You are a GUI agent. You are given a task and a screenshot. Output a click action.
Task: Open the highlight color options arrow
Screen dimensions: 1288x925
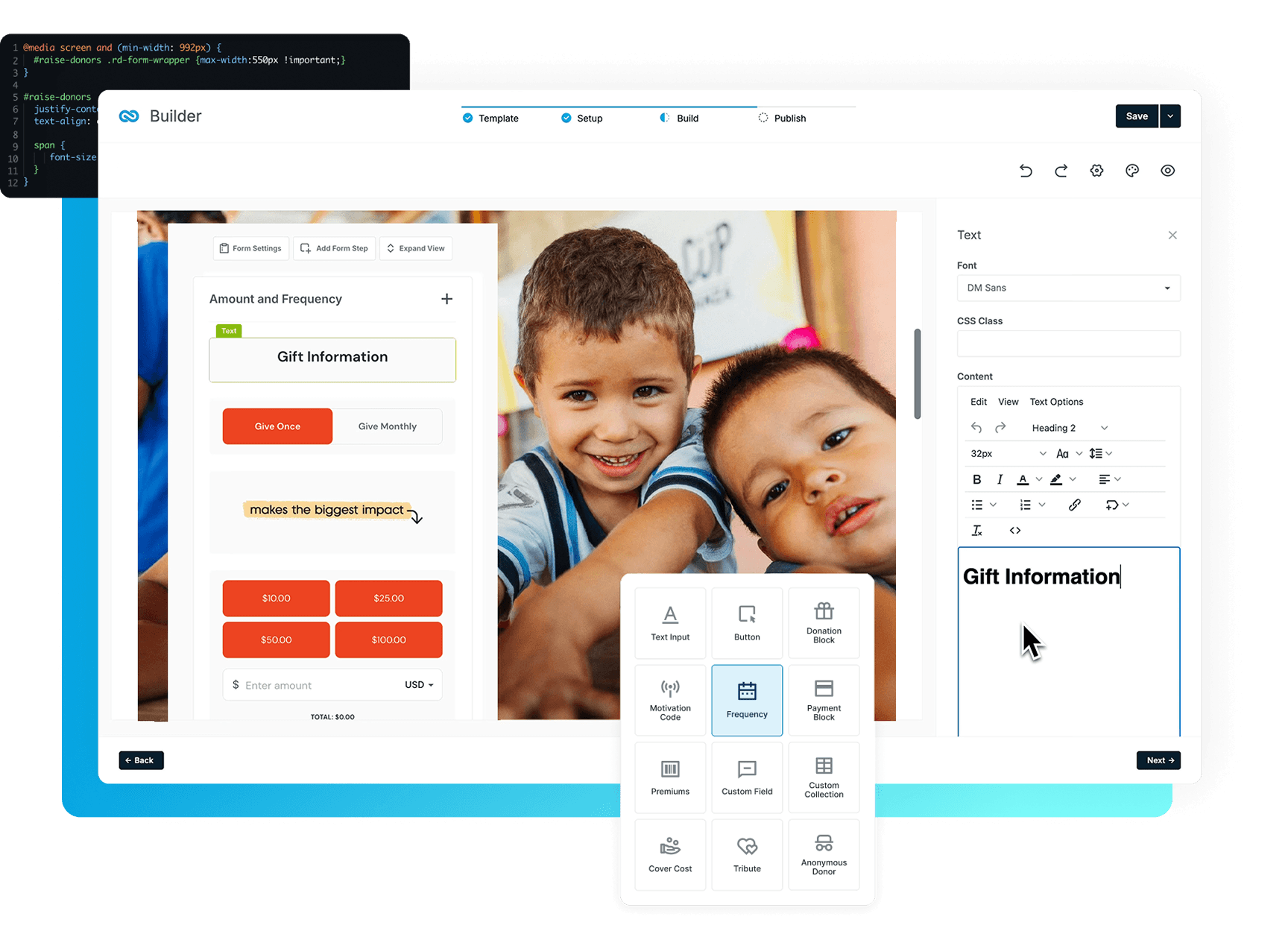[1073, 479]
